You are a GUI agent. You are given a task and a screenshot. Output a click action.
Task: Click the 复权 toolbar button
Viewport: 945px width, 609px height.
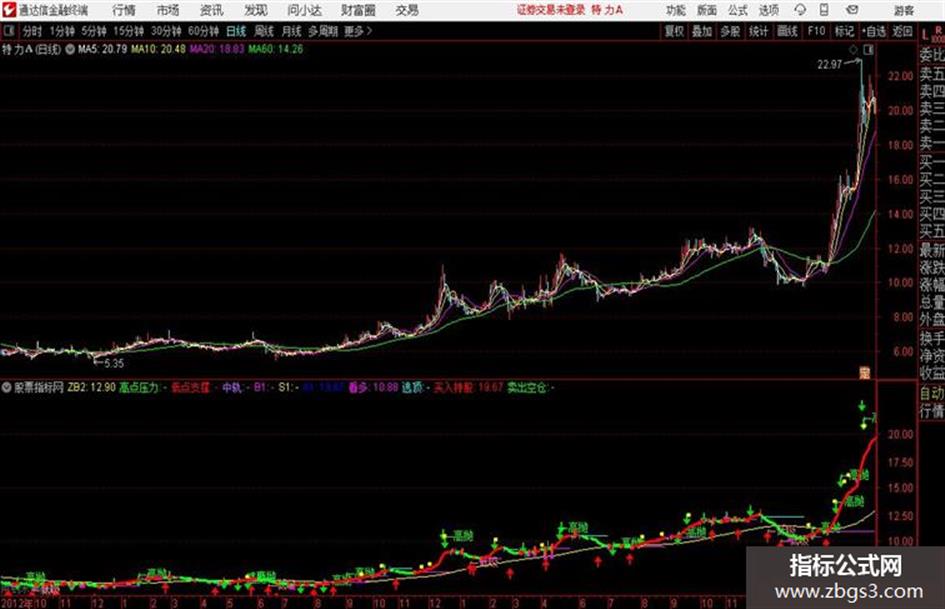[674, 31]
